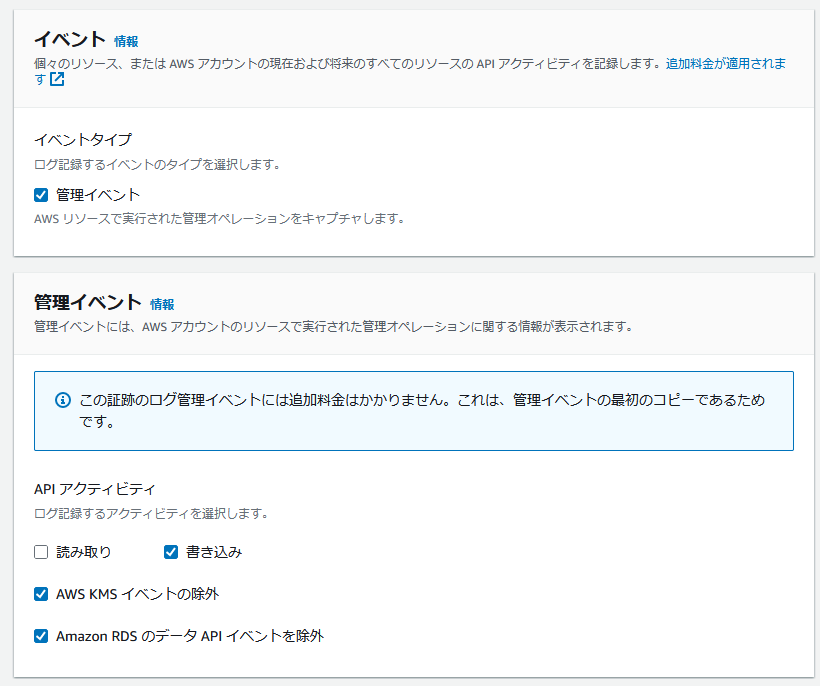Uncheck the 管理イベント event type checkbox

(x=41, y=195)
